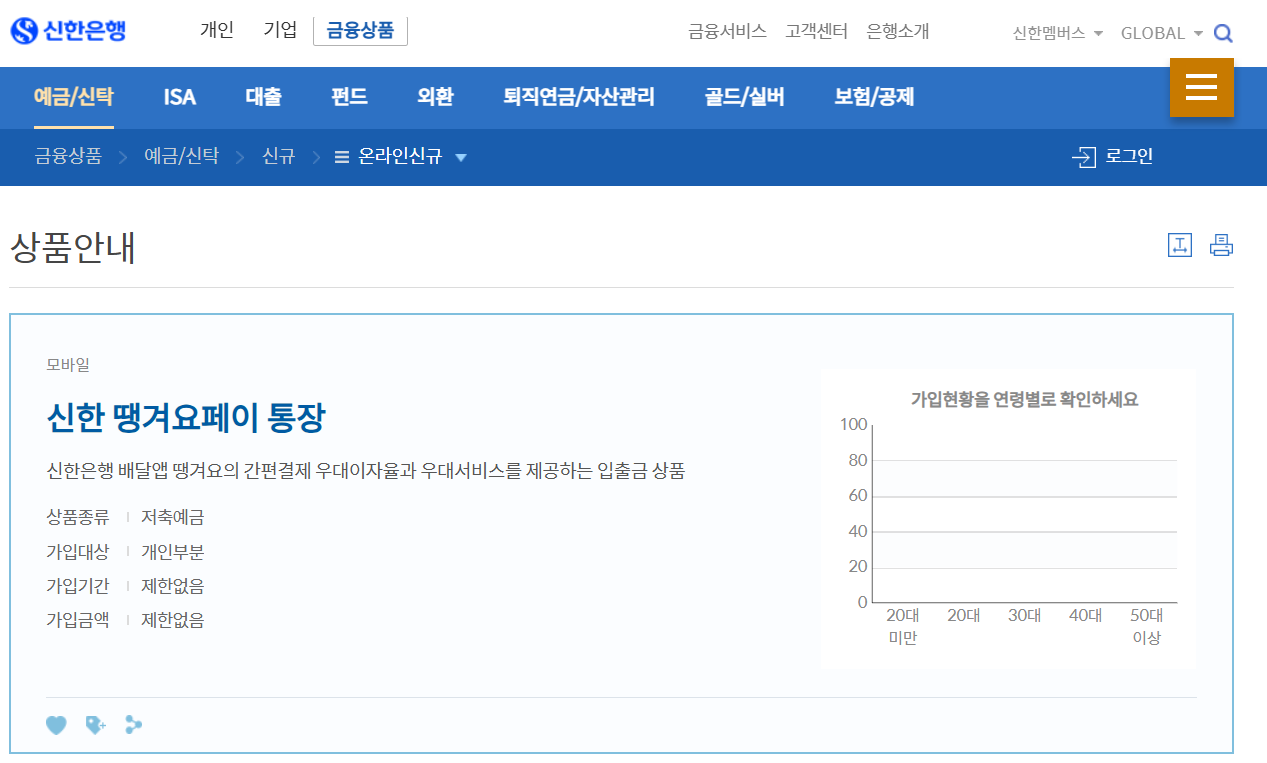Viewport: 1267px width, 763px height.
Task: Open the 보험/공제 tab
Action: (x=875, y=97)
